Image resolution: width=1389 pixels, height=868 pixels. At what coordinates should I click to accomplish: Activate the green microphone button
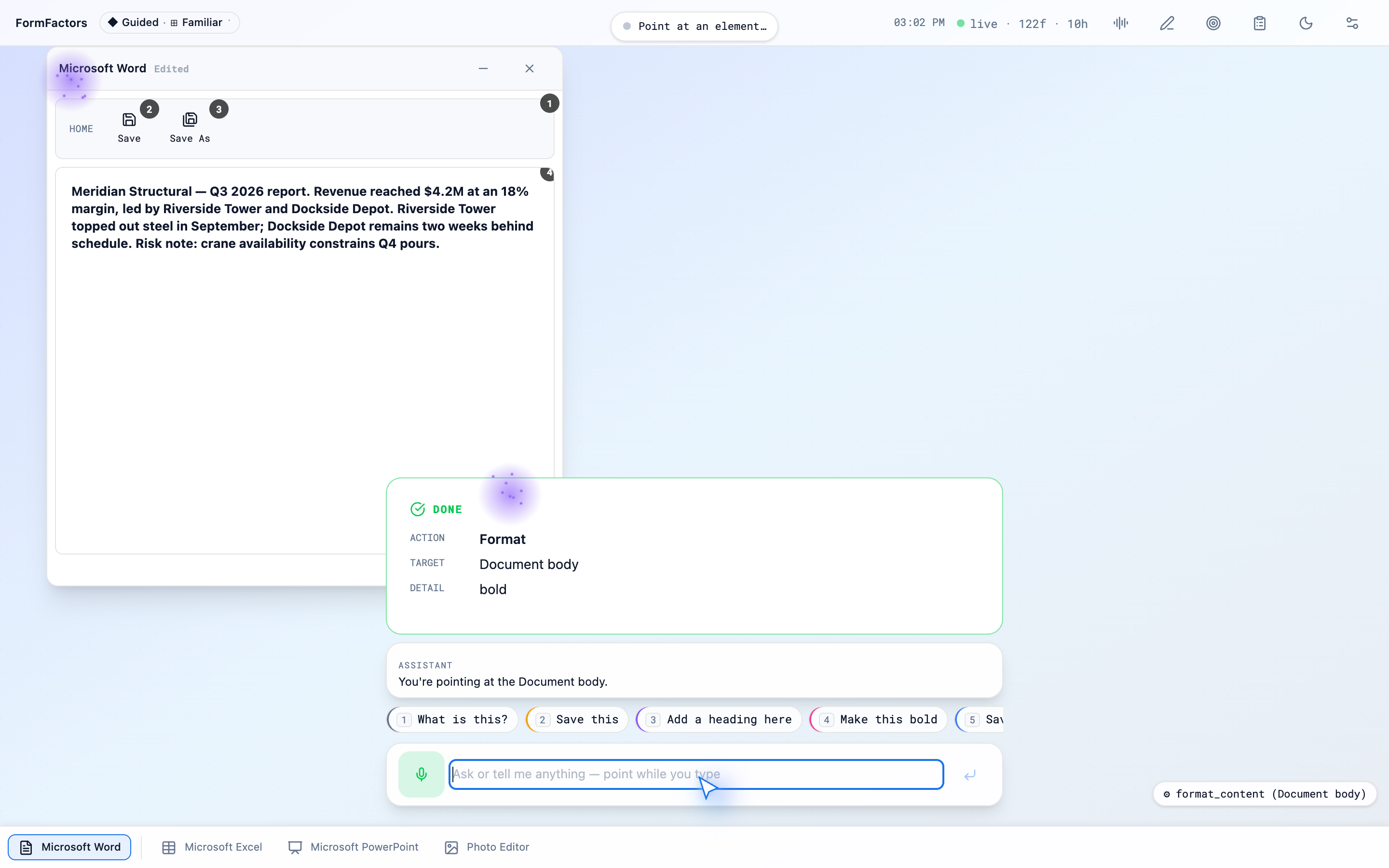pos(422,774)
